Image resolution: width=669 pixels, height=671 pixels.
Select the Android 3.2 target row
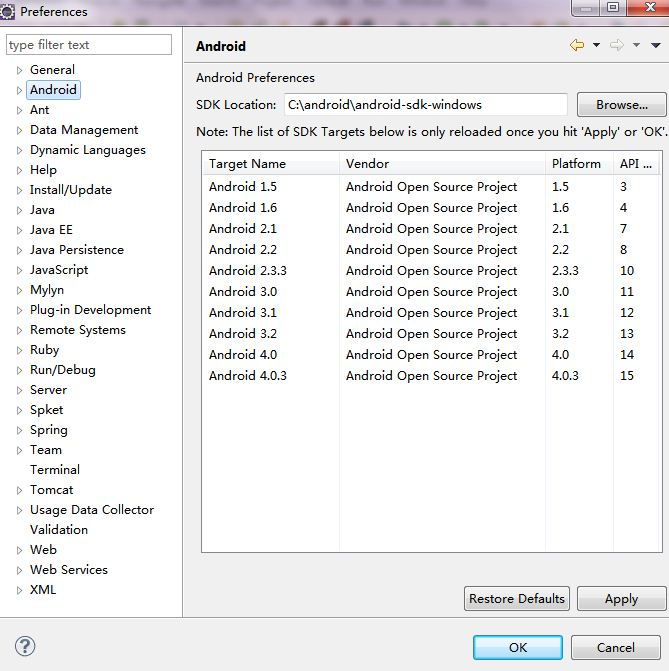[432, 333]
